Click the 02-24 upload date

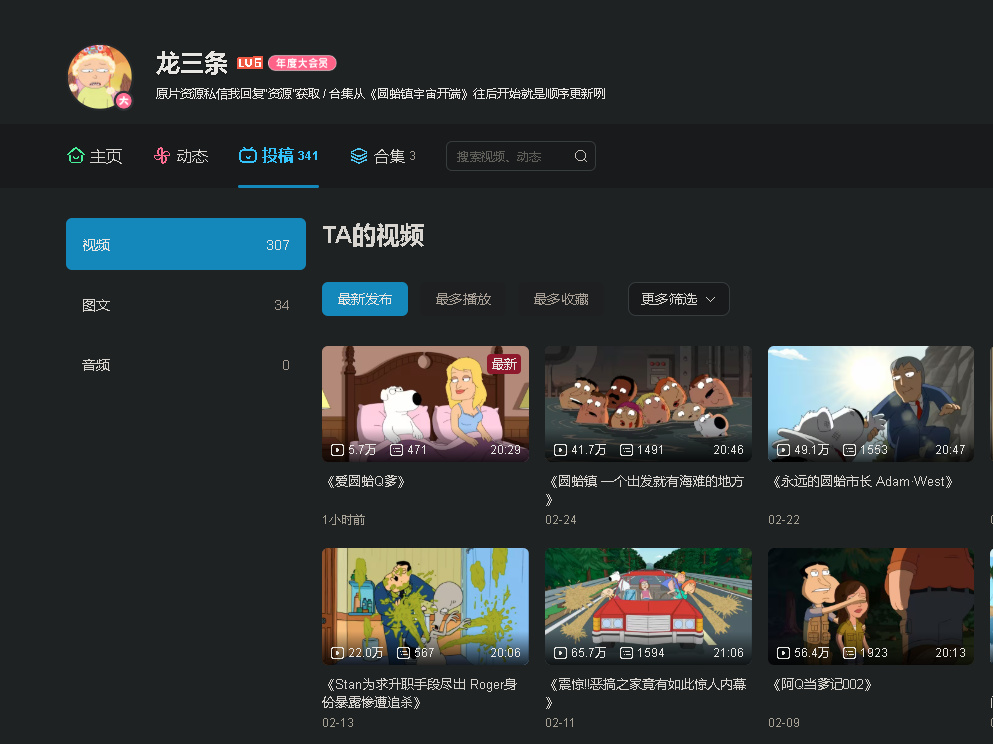coord(561,520)
